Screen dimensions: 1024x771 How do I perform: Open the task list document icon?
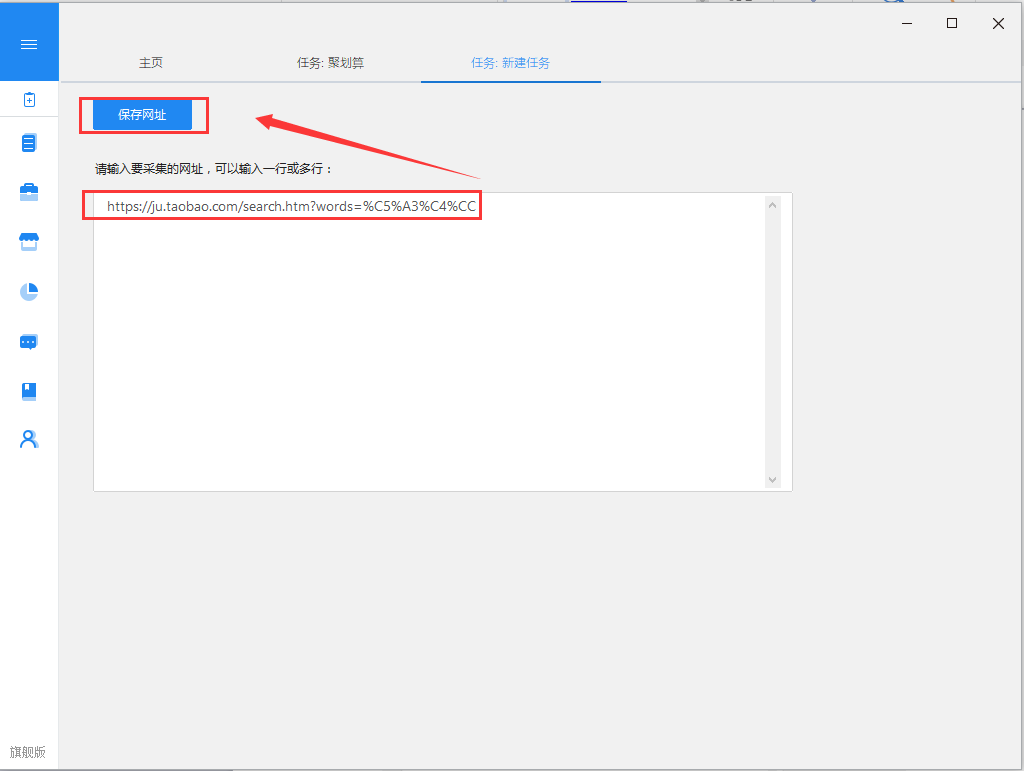pyautogui.click(x=29, y=142)
